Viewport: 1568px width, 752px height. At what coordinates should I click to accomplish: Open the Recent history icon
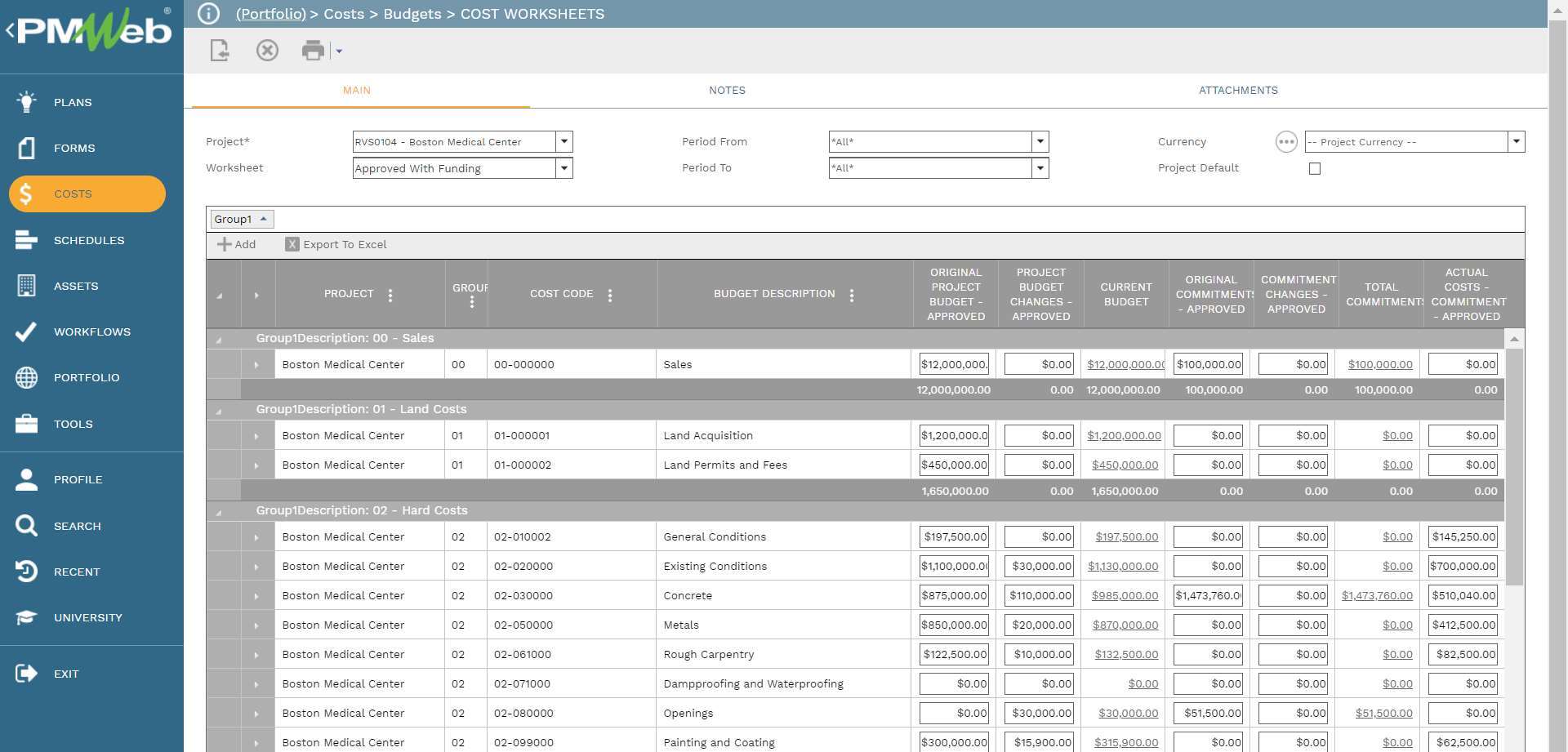(26, 572)
